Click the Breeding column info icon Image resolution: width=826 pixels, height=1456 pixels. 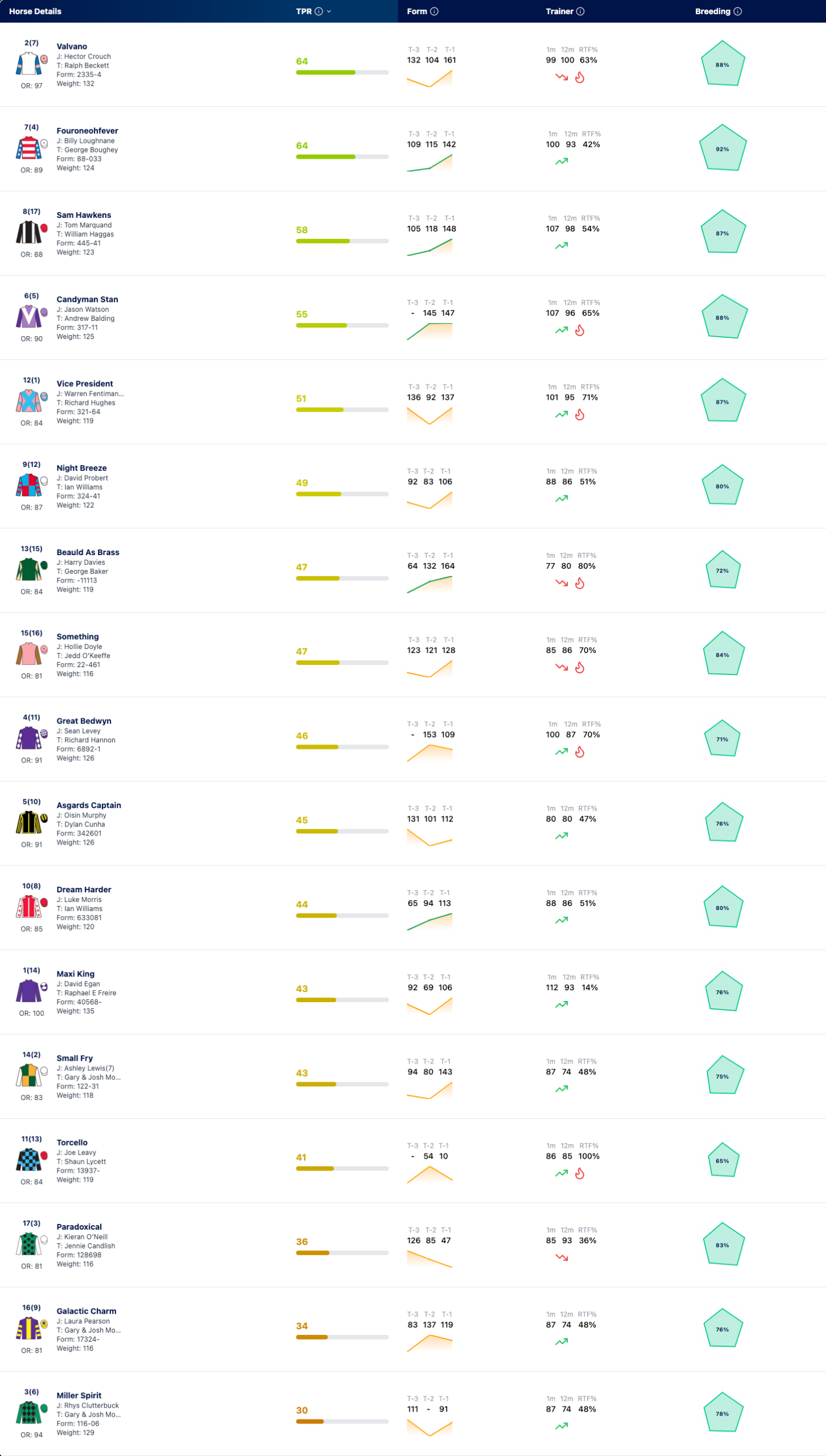(737, 11)
